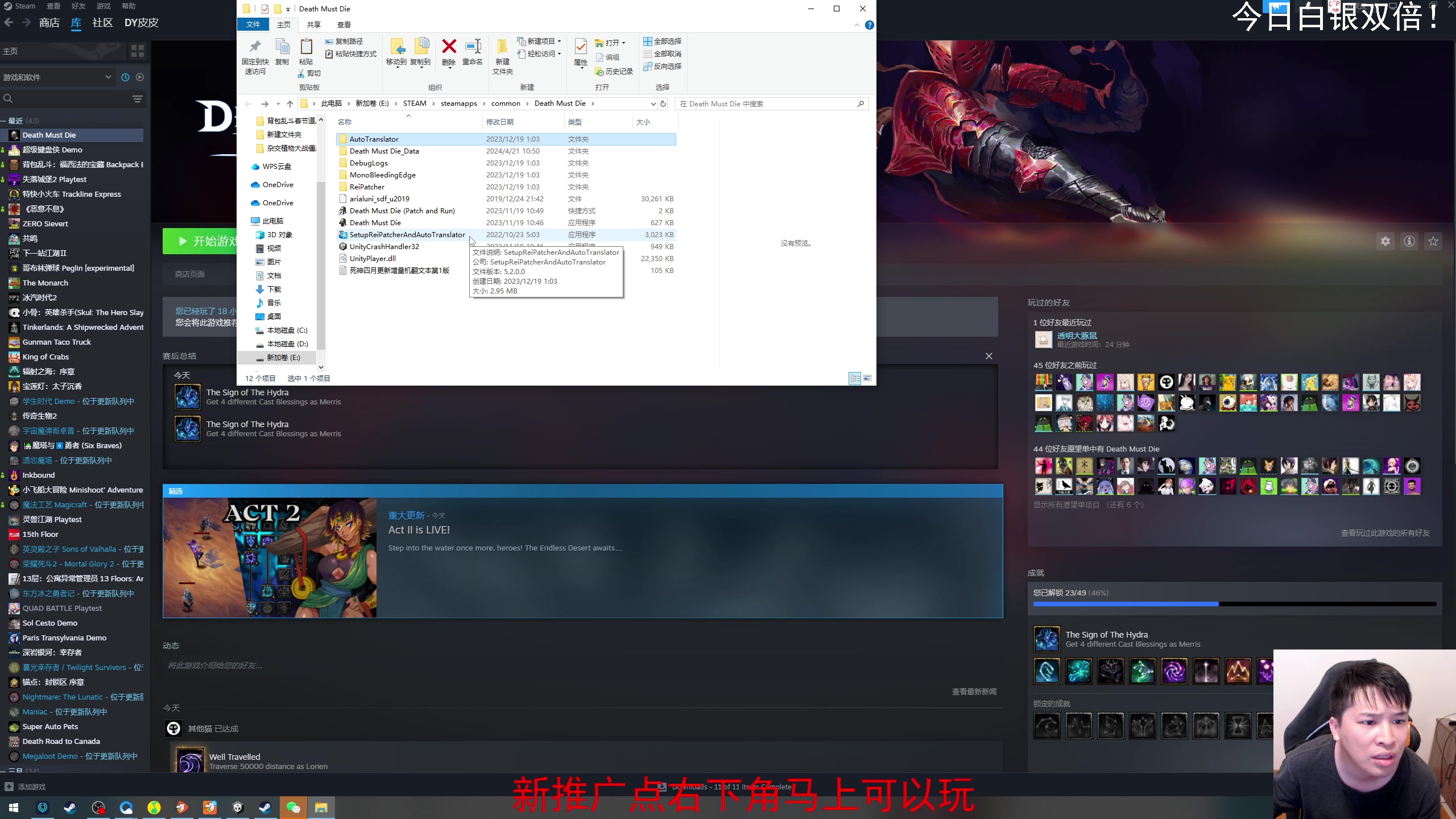Toggle checkbox icon in Explorer title bar
The height and width of the screenshot is (819, 1456).
pos(265,9)
